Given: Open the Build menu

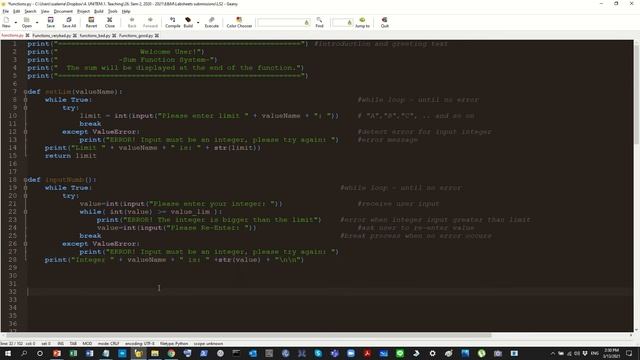Looking at the screenshot, I should coord(99,11).
